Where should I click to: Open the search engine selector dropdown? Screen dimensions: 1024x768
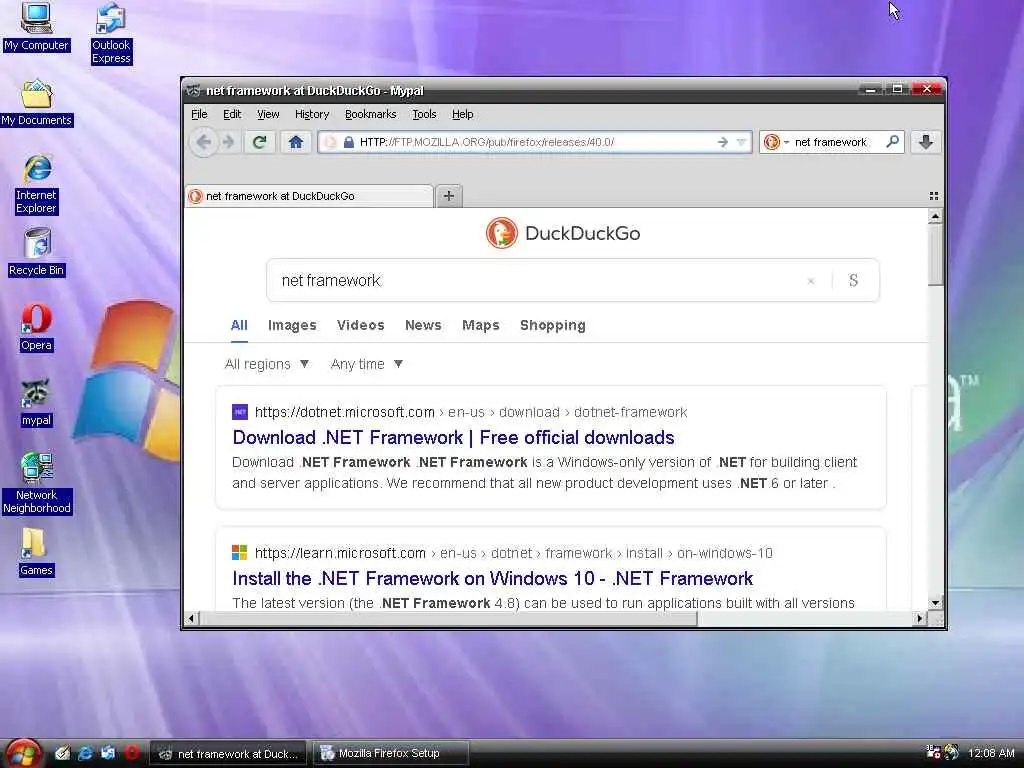pos(775,142)
